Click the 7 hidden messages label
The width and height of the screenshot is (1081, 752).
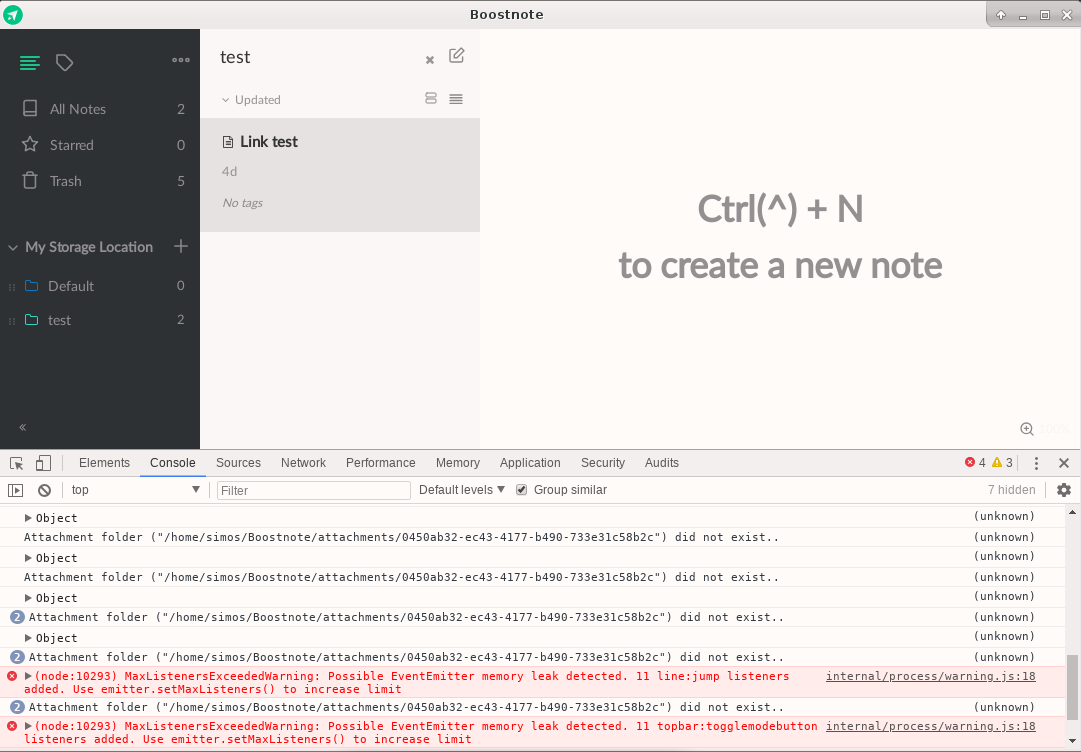[1011, 490]
